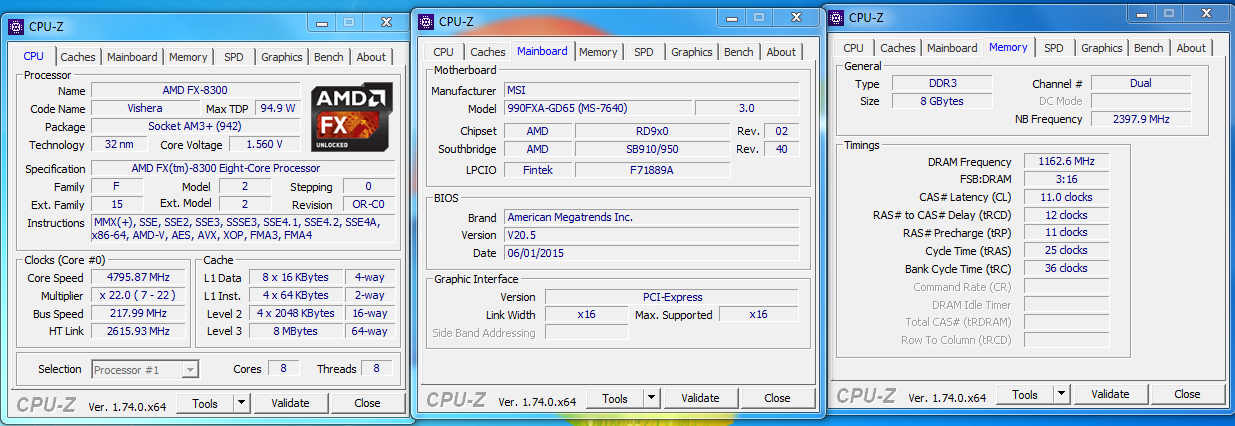This screenshot has width=1235, height=426.
Task: Open the Tools dropdown arrow in the Mainboard window
Action: tap(651, 398)
